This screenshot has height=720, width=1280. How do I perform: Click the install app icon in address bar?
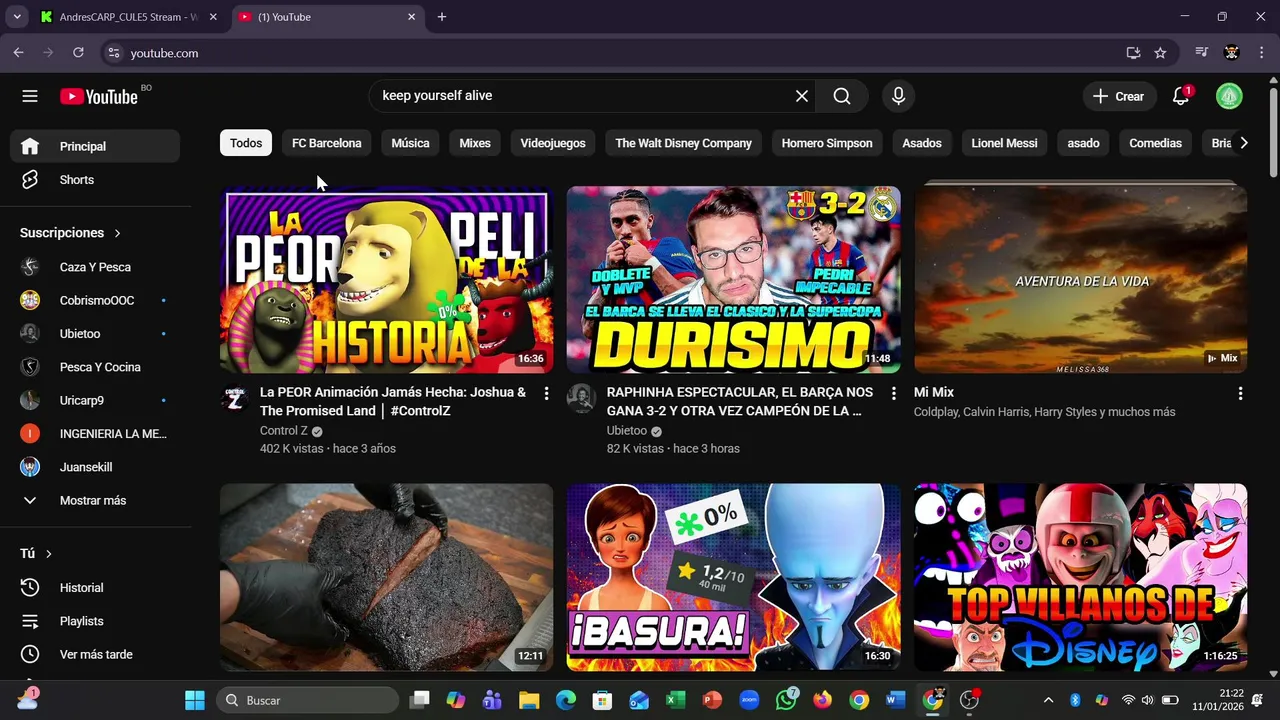(x=1133, y=53)
